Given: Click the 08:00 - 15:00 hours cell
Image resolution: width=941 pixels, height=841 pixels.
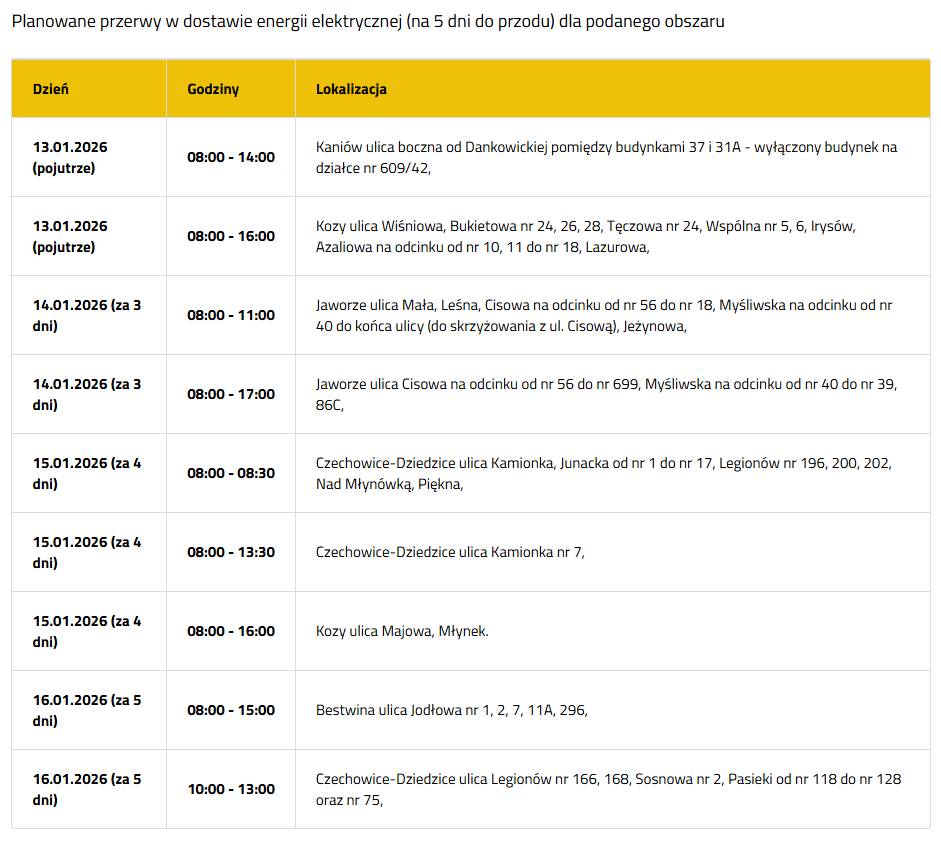Looking at the screenshot, I should 231,711.
